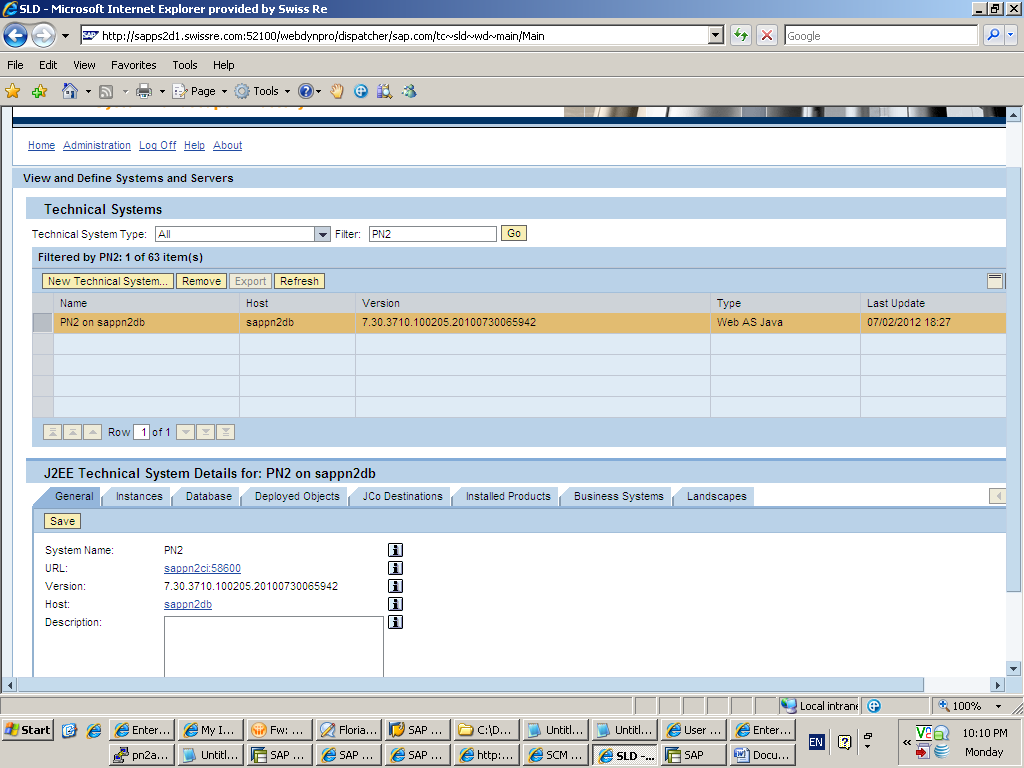The height and width of the screenshot is (768, 1024).
Task: Click info icon next to Description box
Action: (395, 622)
